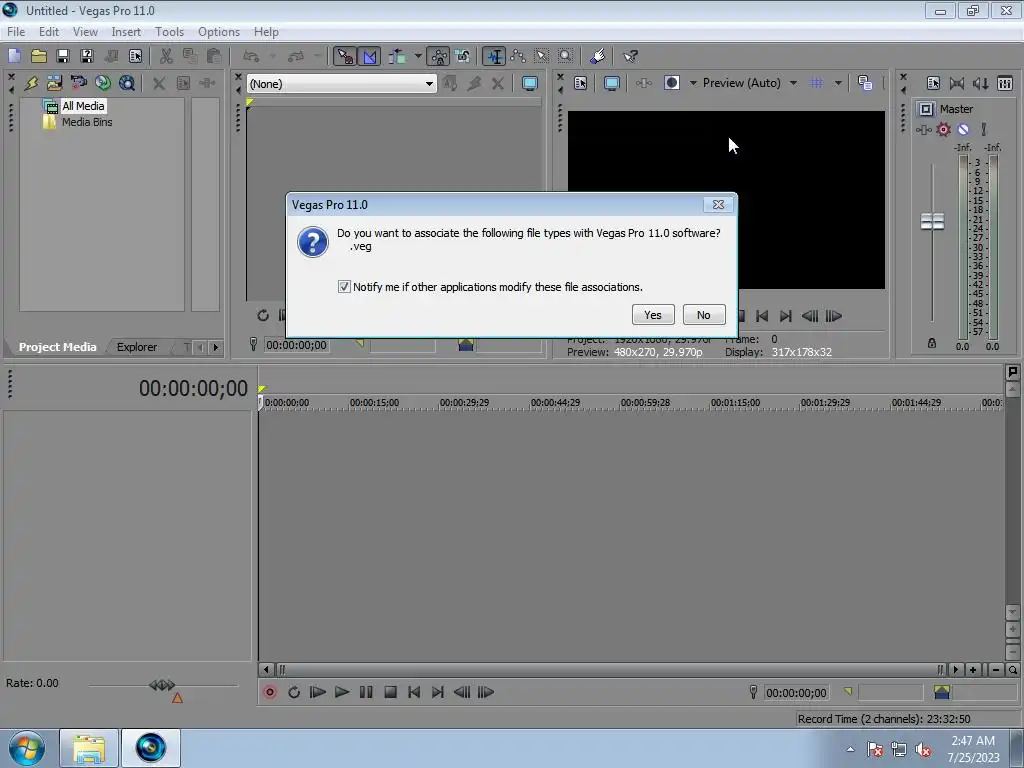This screenshot has width=1024, height=768.
Task: Switch to Explorer tab
Action: [136, 347]
